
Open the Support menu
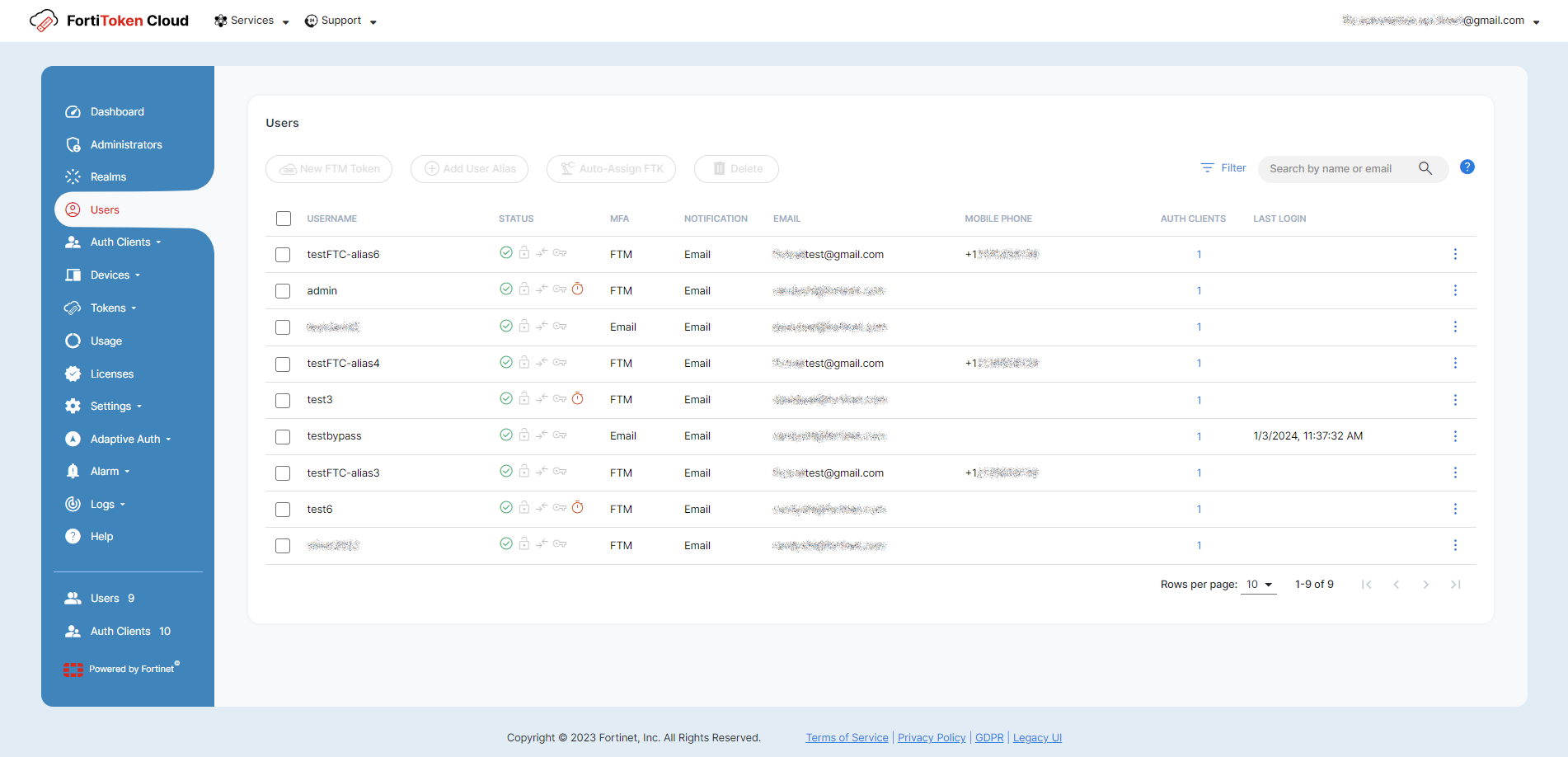point(340,21)
